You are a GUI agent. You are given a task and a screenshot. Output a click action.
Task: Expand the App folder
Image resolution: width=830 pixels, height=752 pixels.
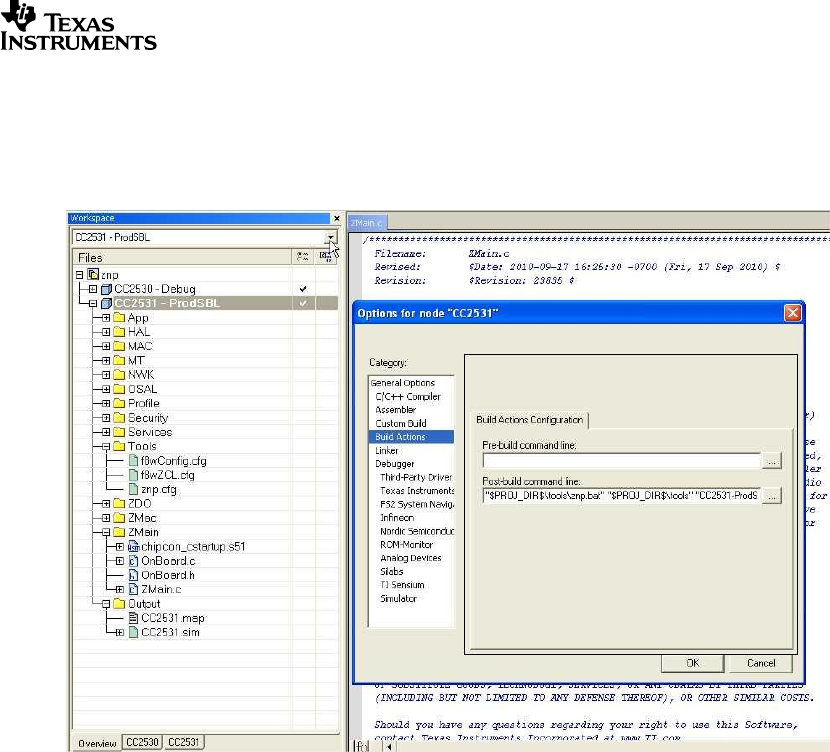click(x=106, y=318)
